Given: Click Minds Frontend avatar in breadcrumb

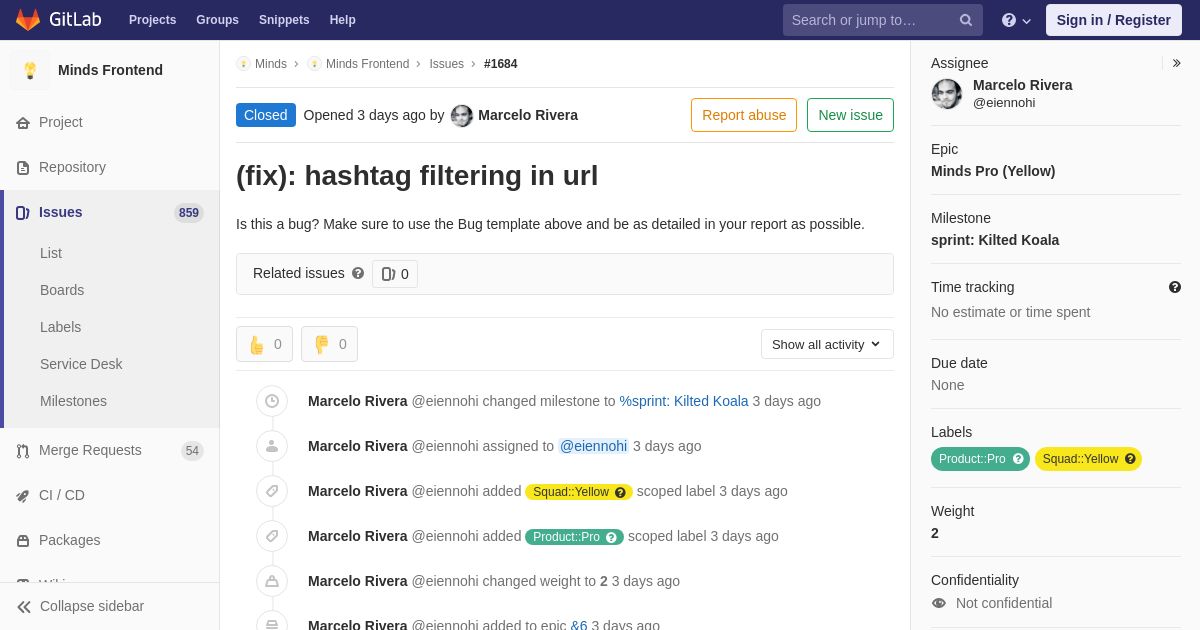Looking at the screenshot, I should pos(314,64).
